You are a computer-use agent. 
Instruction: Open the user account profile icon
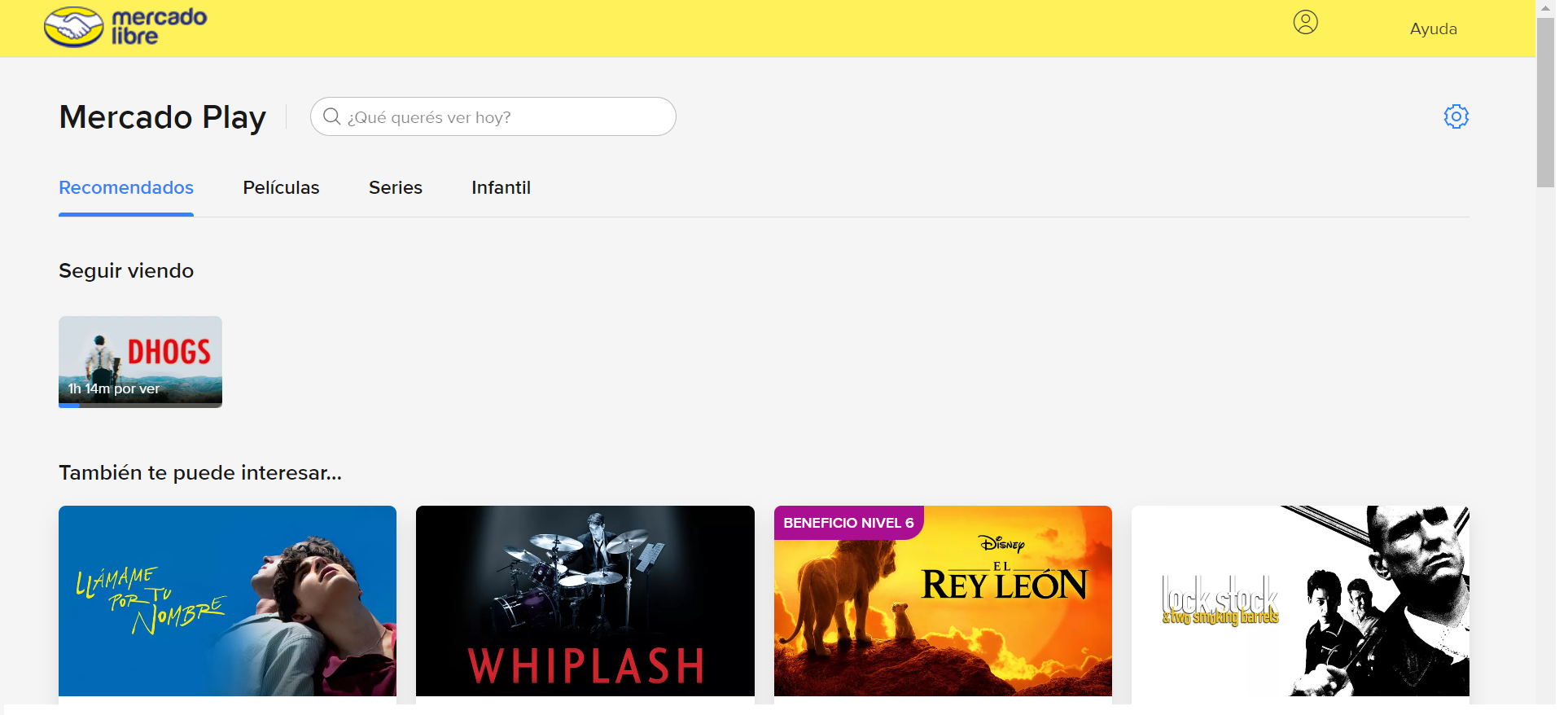click(x=1305, y=22)
